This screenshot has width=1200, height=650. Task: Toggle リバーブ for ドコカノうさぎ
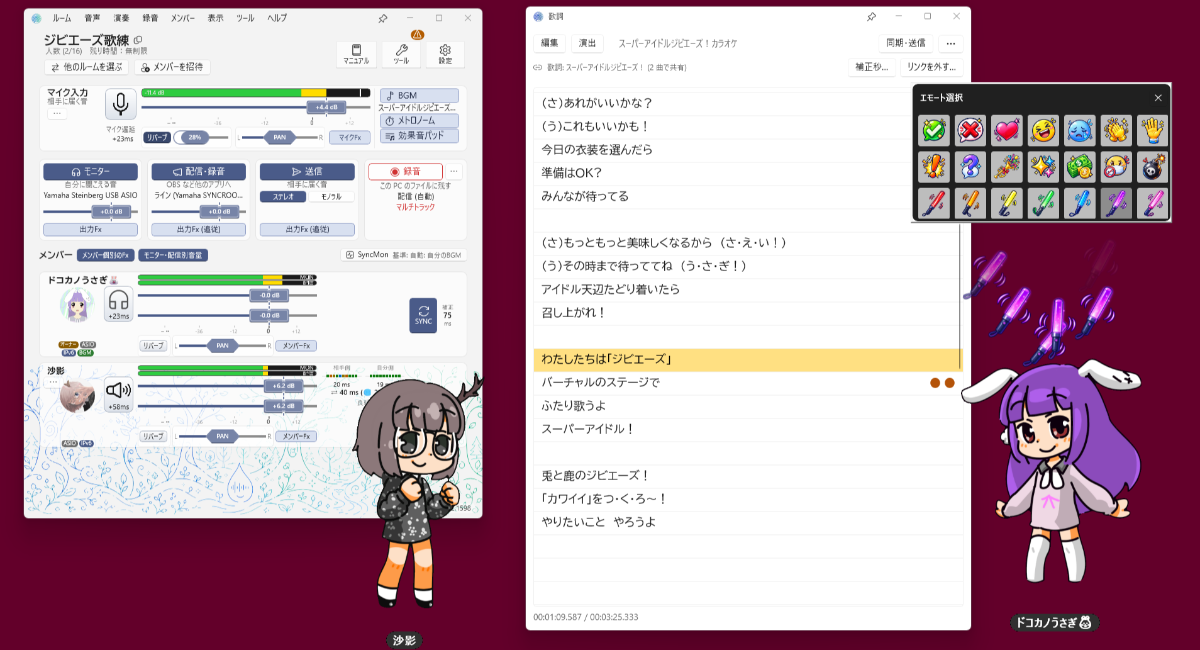[x=153, y=345]
